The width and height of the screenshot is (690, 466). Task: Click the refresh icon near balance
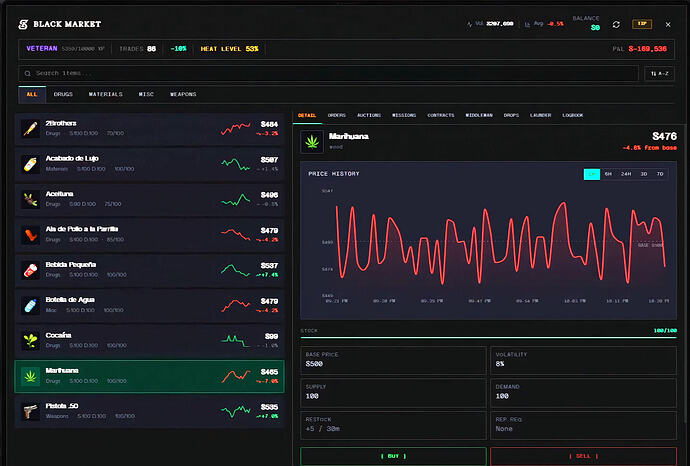(x=616, y=24)
